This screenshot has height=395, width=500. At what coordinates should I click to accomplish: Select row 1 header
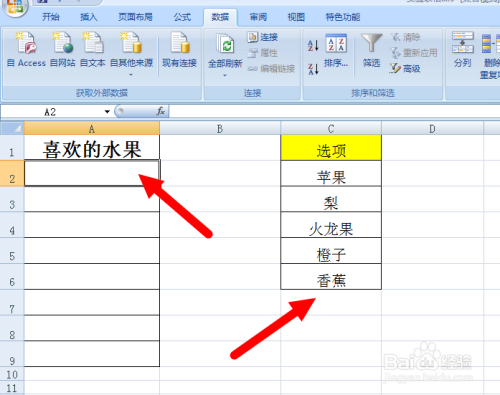[x=12, y=147]
